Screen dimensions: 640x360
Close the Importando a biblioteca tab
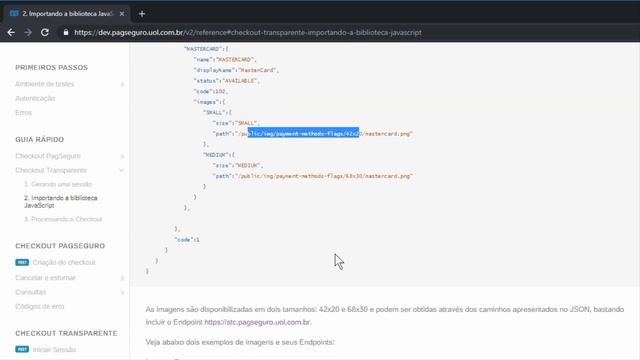(122, 14)
